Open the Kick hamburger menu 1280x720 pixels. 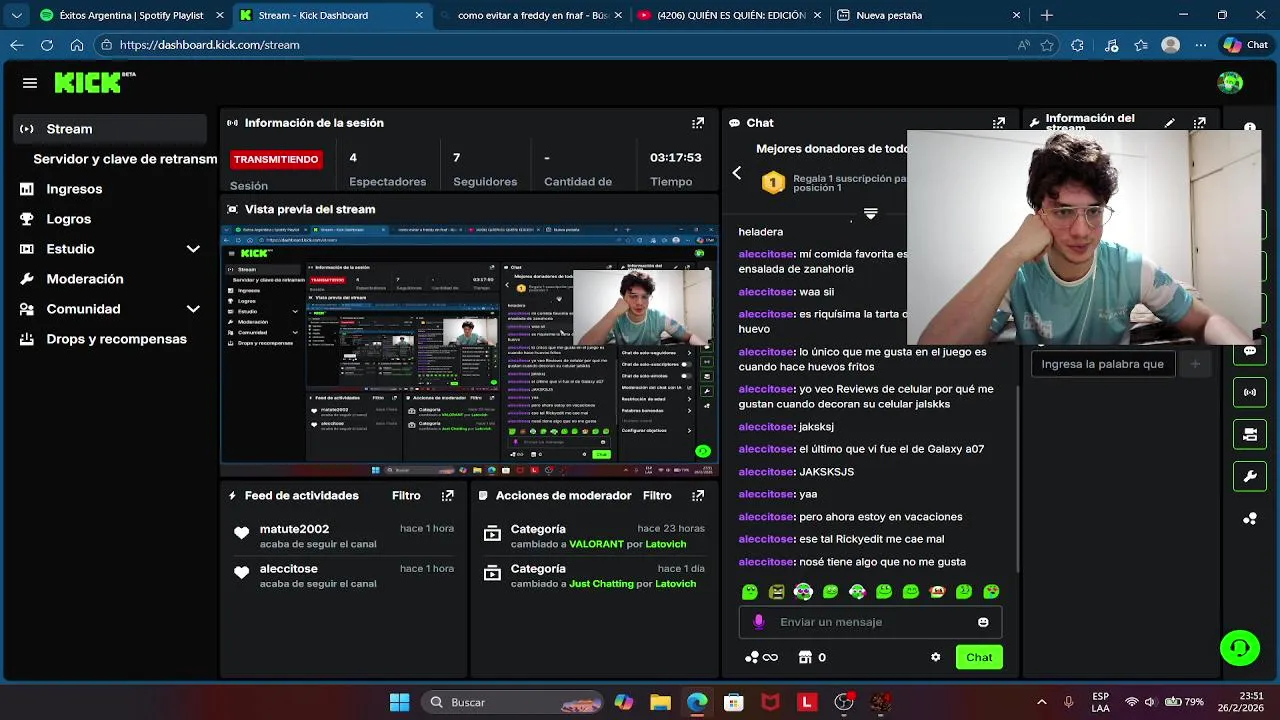[x=30, y=83]
